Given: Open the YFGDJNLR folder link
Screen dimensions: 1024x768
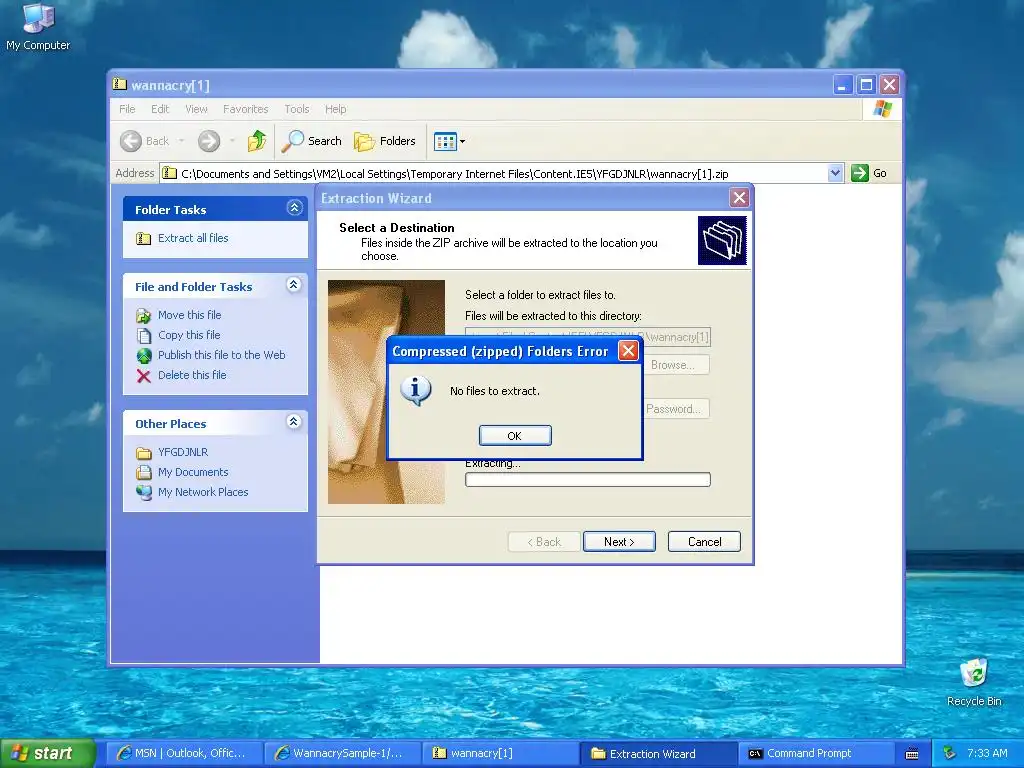Looking at the screenshot, I should (x=183, y=452).
